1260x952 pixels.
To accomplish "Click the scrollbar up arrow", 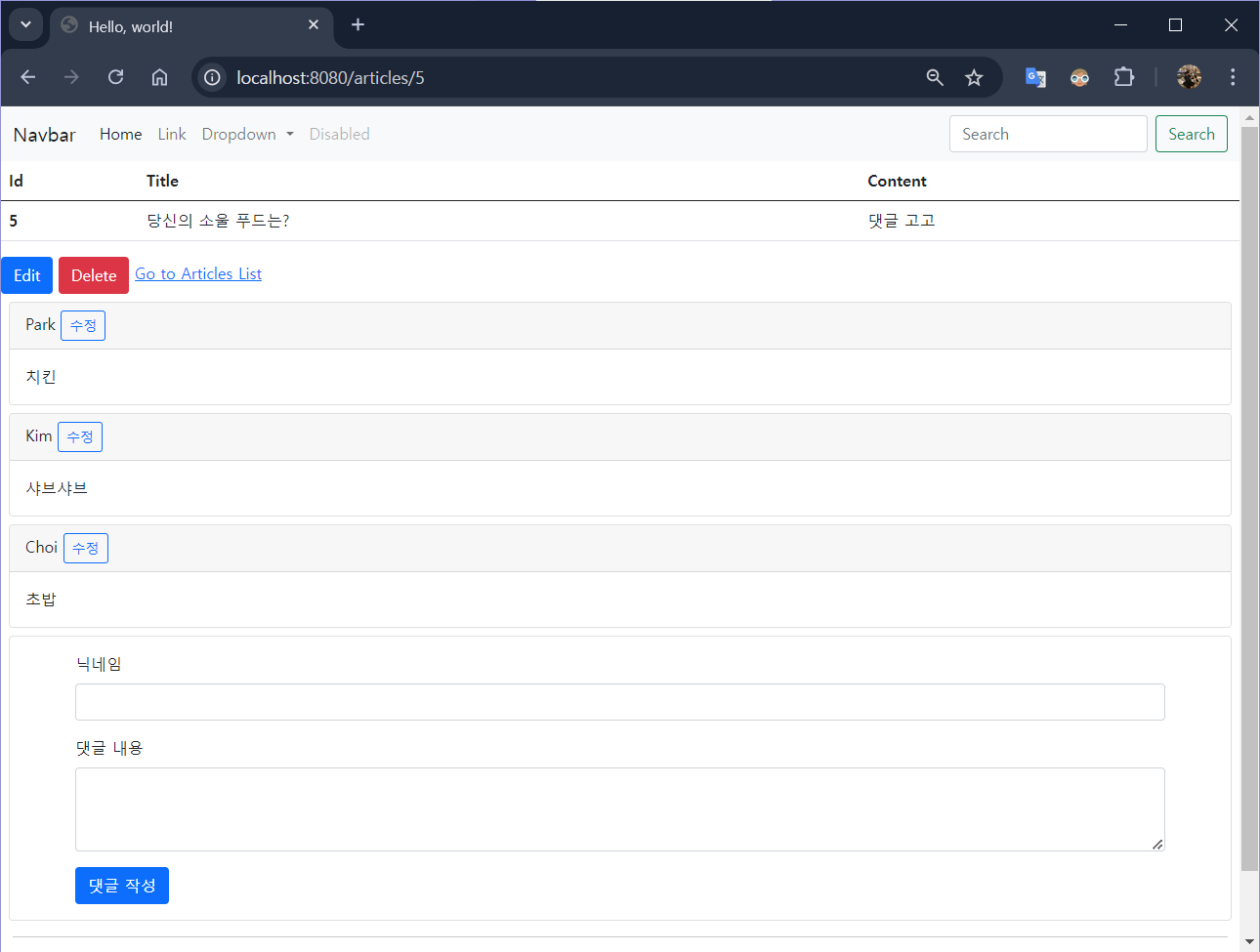I will point(1249,117).
